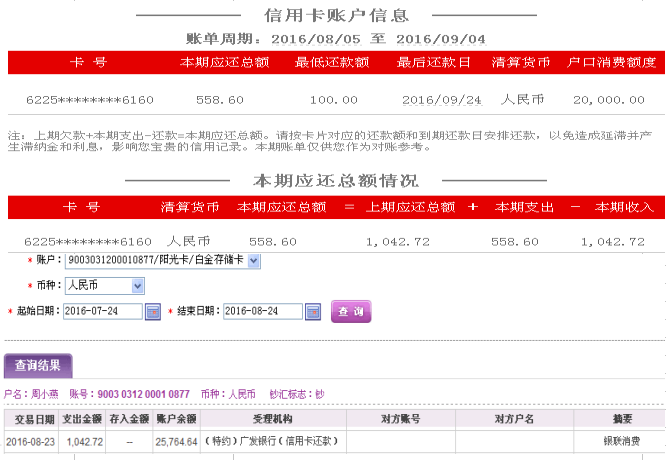Click the 最后还款日 header in top table

(x=440, y=62)
